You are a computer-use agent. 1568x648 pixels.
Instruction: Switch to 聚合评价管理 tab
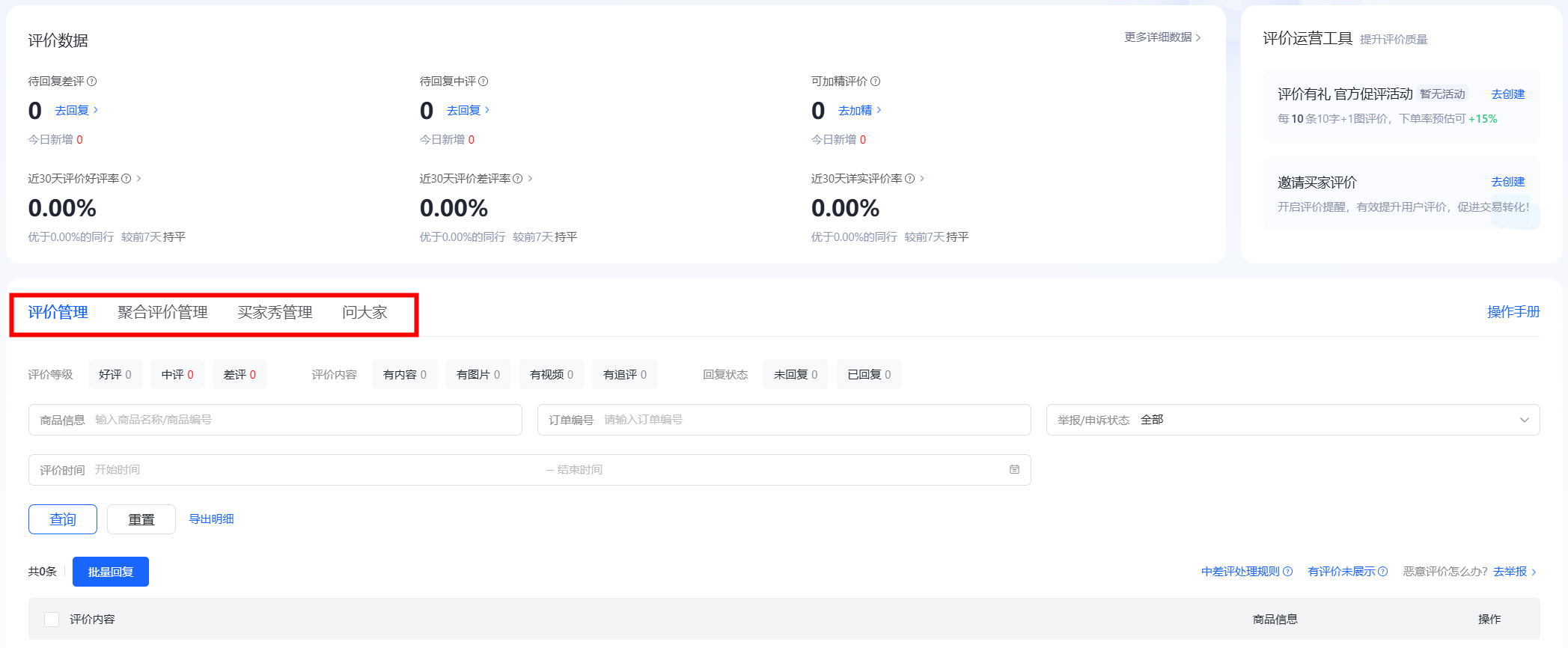coord(162,313)
